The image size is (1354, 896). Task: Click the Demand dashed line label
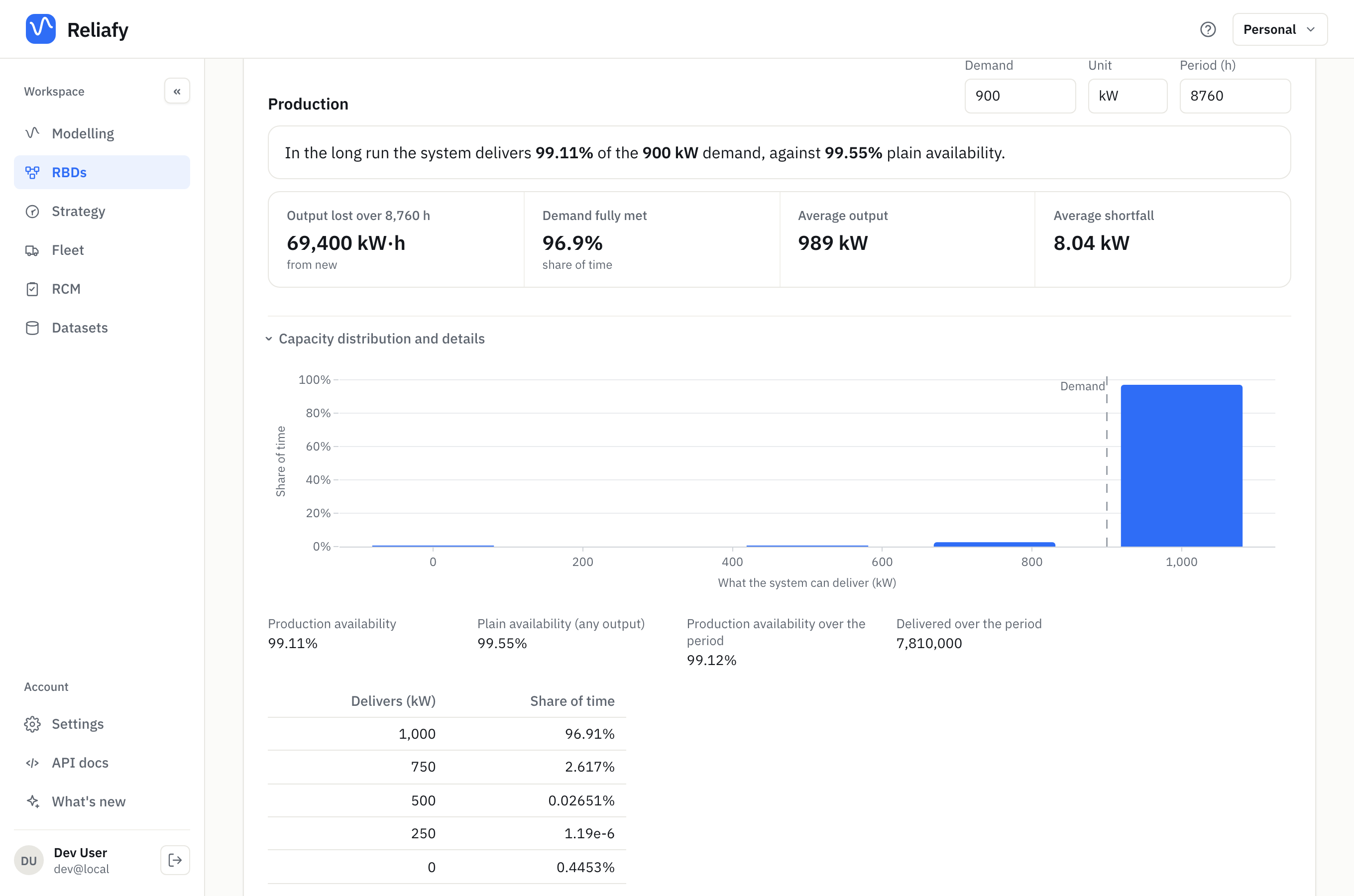coord(1082,386)
